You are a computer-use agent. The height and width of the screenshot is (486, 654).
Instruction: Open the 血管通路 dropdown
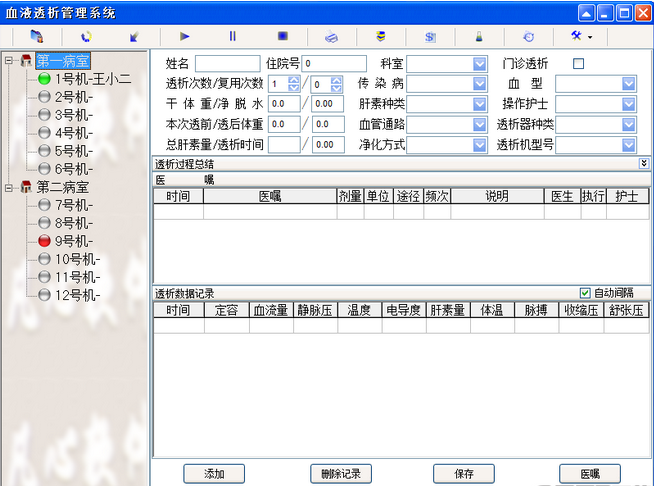pyautogui.click(x=479, y=124)
